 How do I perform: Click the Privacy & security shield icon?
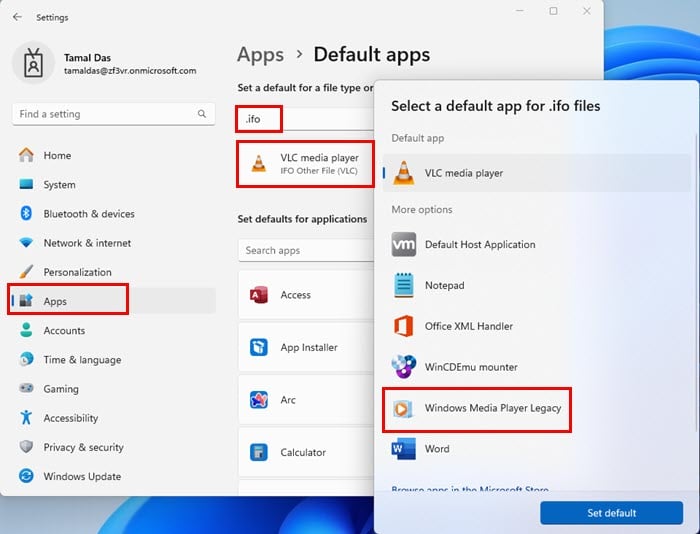pyautogui.click(x=26, y=447)
